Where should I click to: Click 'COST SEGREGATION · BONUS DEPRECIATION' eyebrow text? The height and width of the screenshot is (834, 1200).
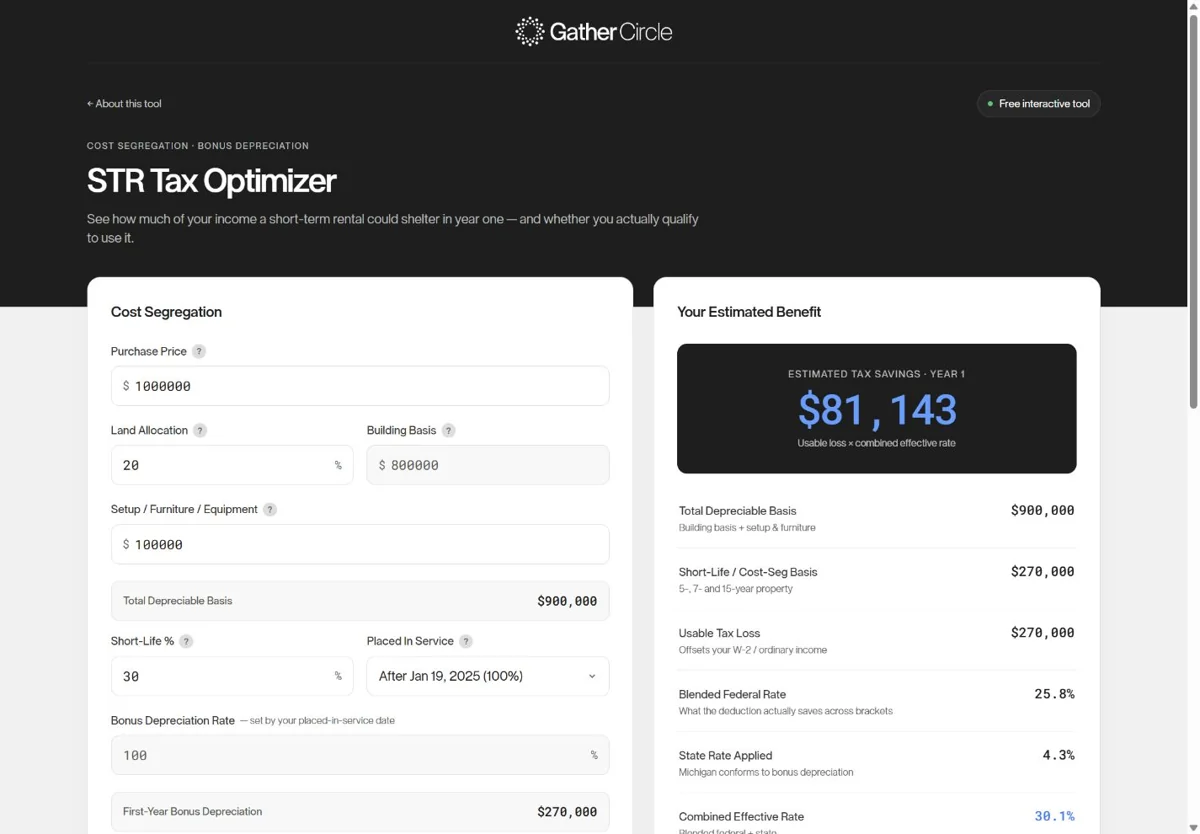(x=198, y=146)
